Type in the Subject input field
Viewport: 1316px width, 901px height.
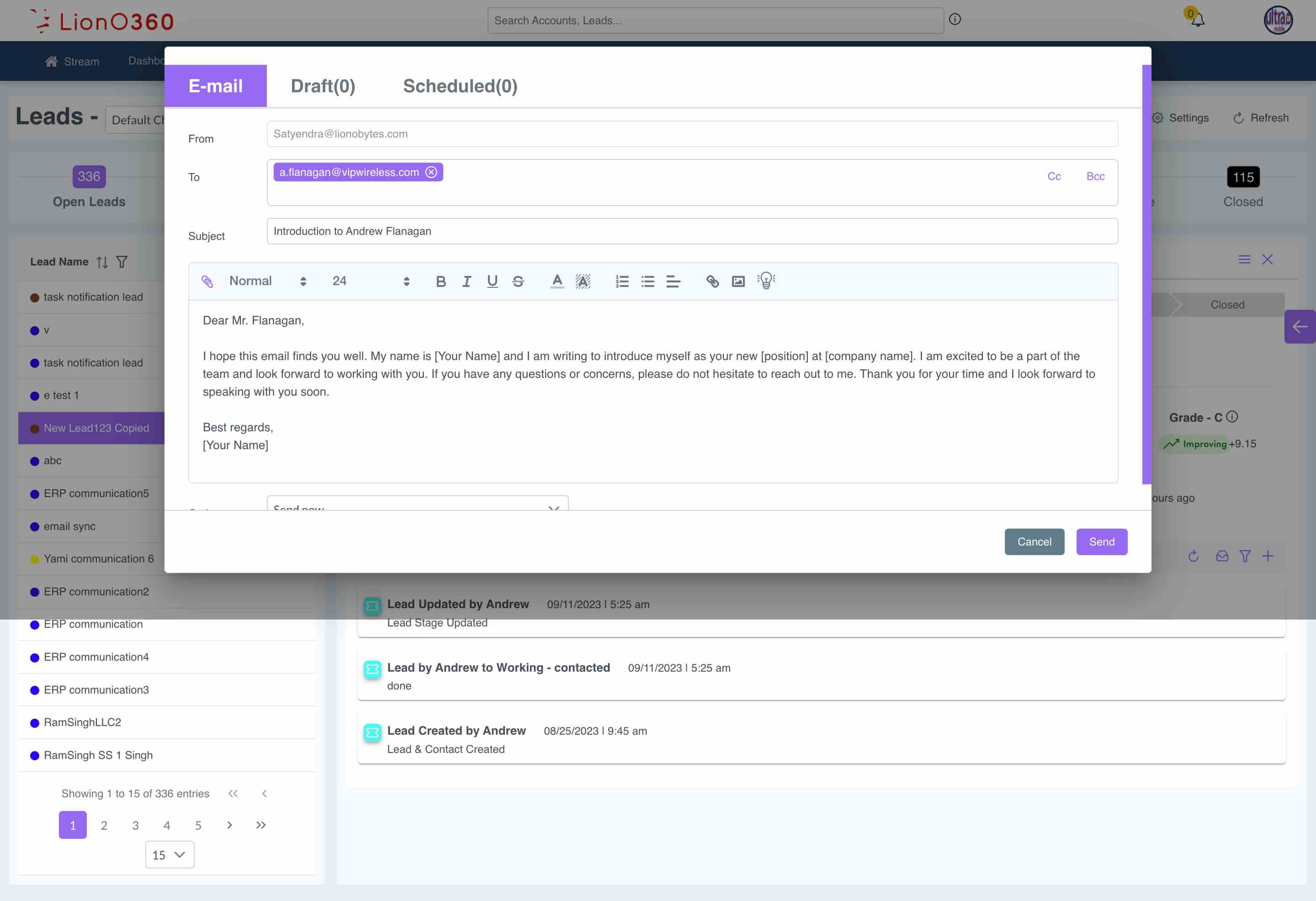[x=691, y=231]
